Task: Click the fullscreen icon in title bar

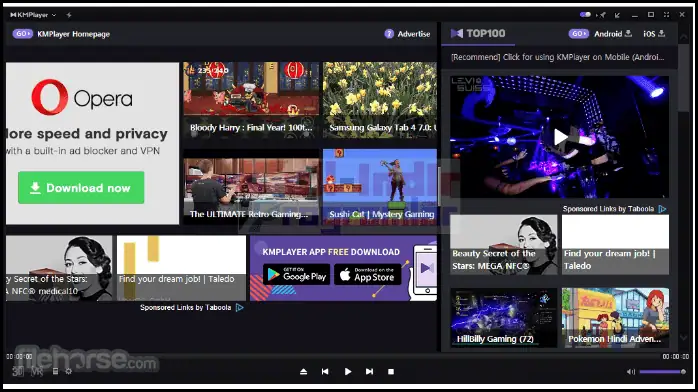Action: (666, 15)
